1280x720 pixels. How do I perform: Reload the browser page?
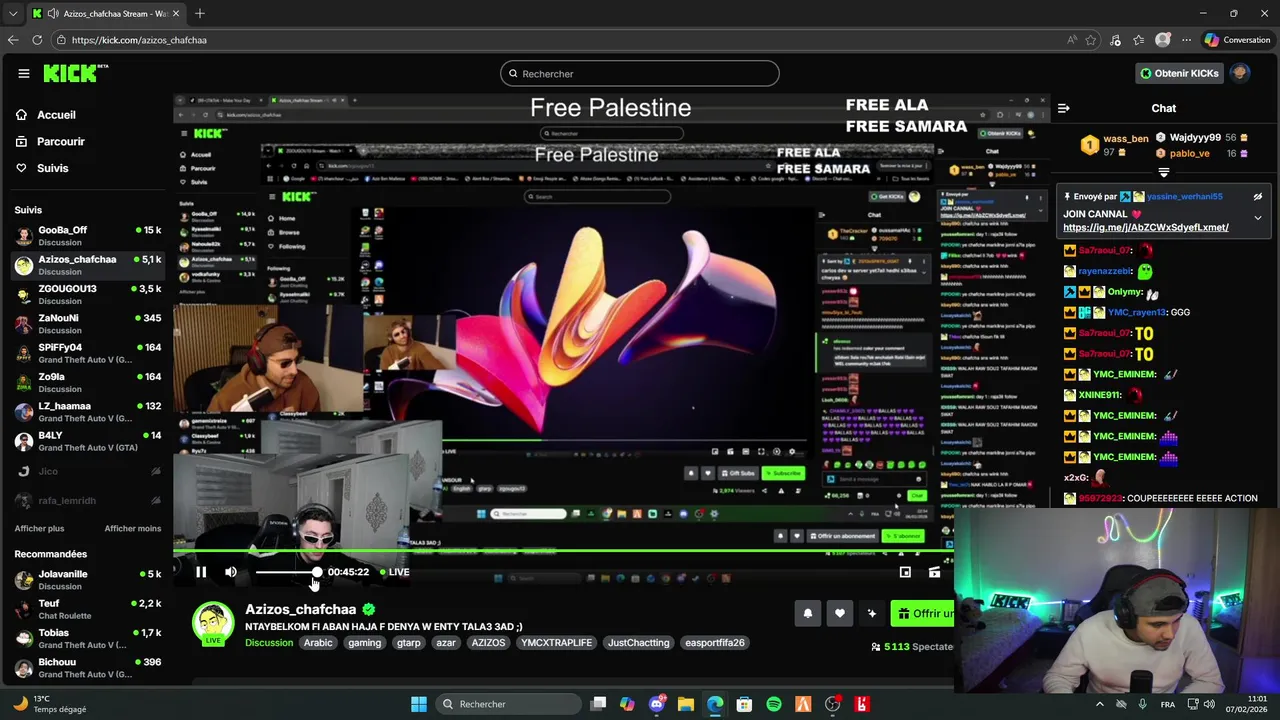coord(37,40)
